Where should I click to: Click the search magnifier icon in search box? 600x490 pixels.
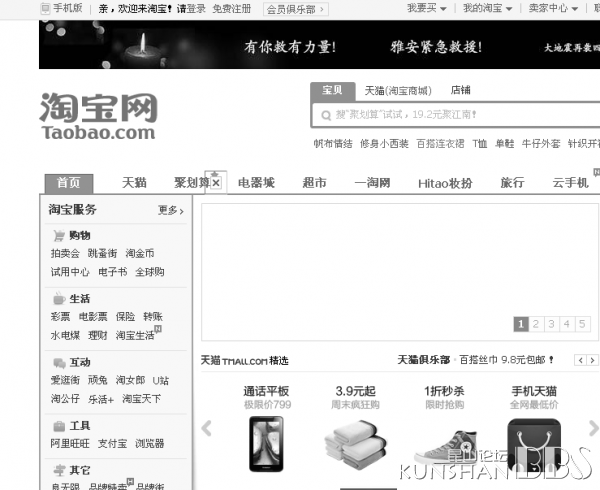click(x=326, y=115)
